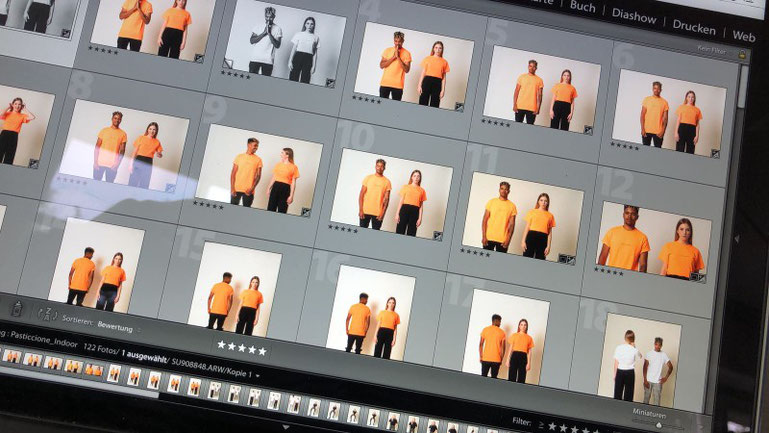The image size is (769, 433).
Task: Click the rating stars under cell 6 photo
Action: [624, 146]
